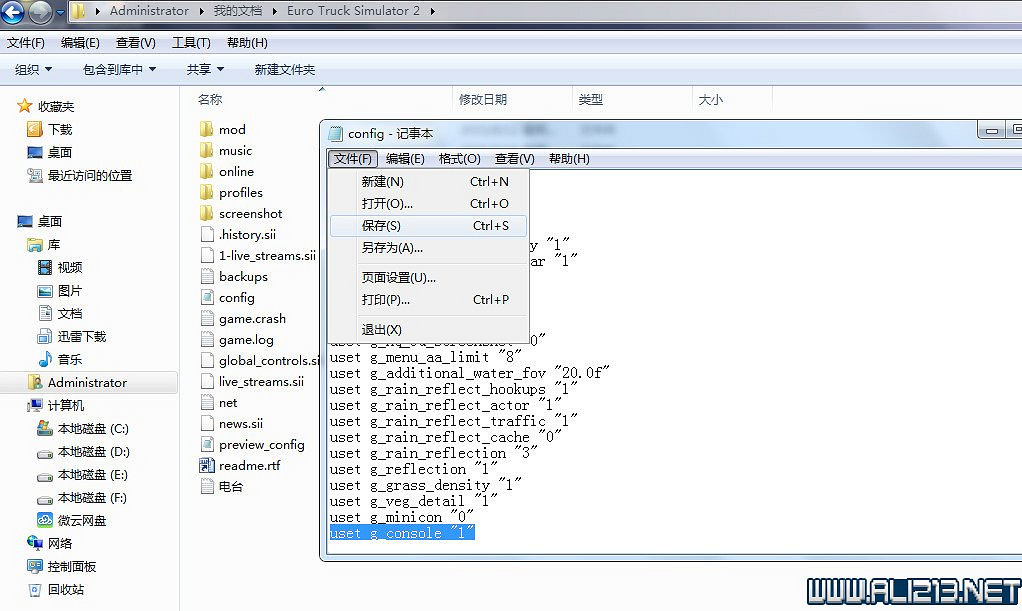Click New Folder (新建文件夹) toolbar button
This screenshot has height=611, width=1022.
click(x=284, y=70)
